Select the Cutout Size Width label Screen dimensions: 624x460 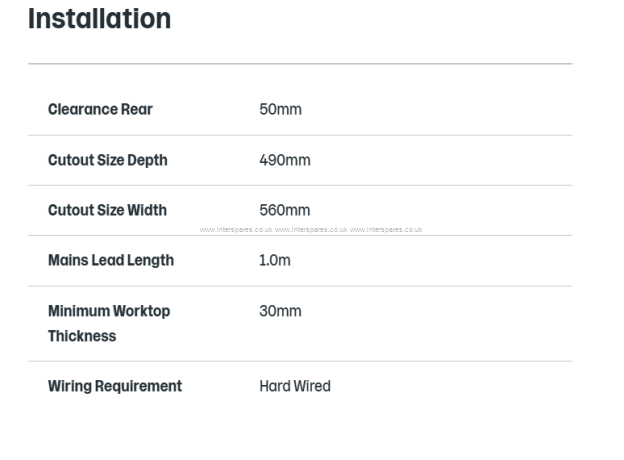[x=107, y=210]
